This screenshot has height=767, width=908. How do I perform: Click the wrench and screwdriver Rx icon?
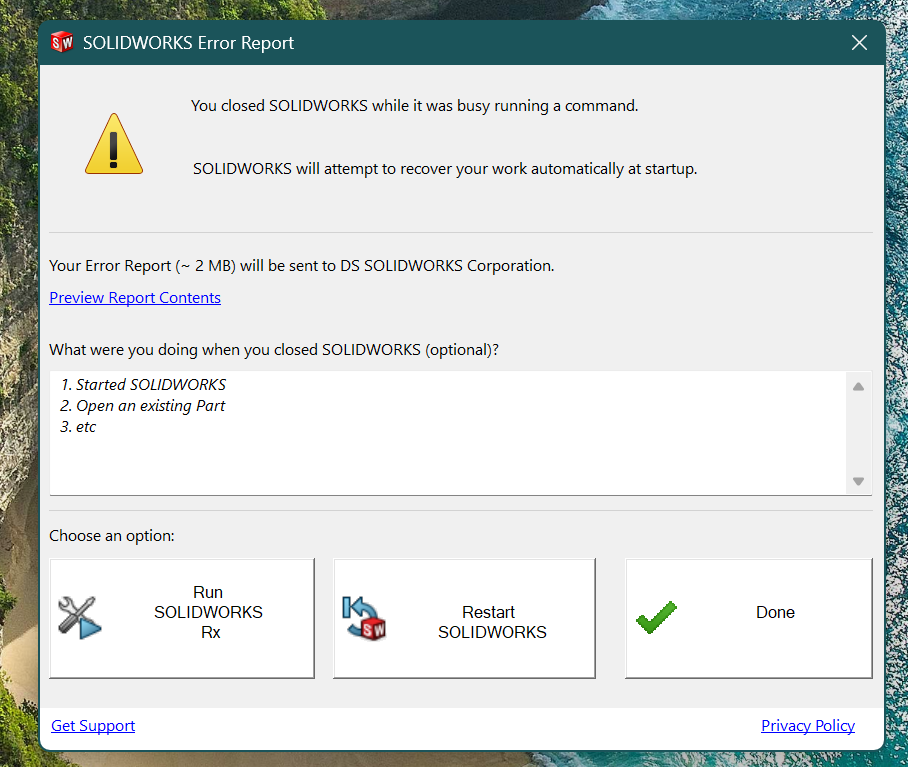[x=80, y=618]
